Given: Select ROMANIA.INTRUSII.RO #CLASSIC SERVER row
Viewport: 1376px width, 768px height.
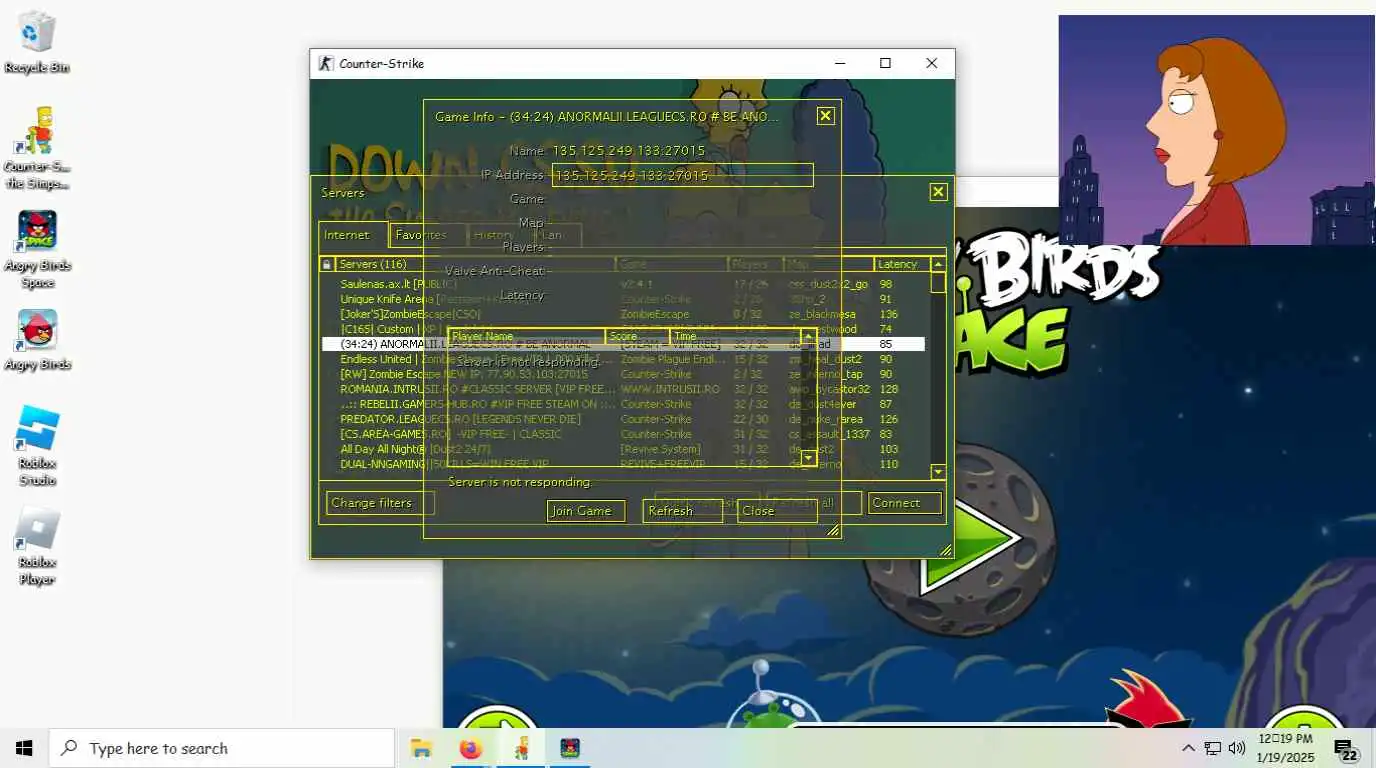Looking at the screenshot, I should click(623, 389).
